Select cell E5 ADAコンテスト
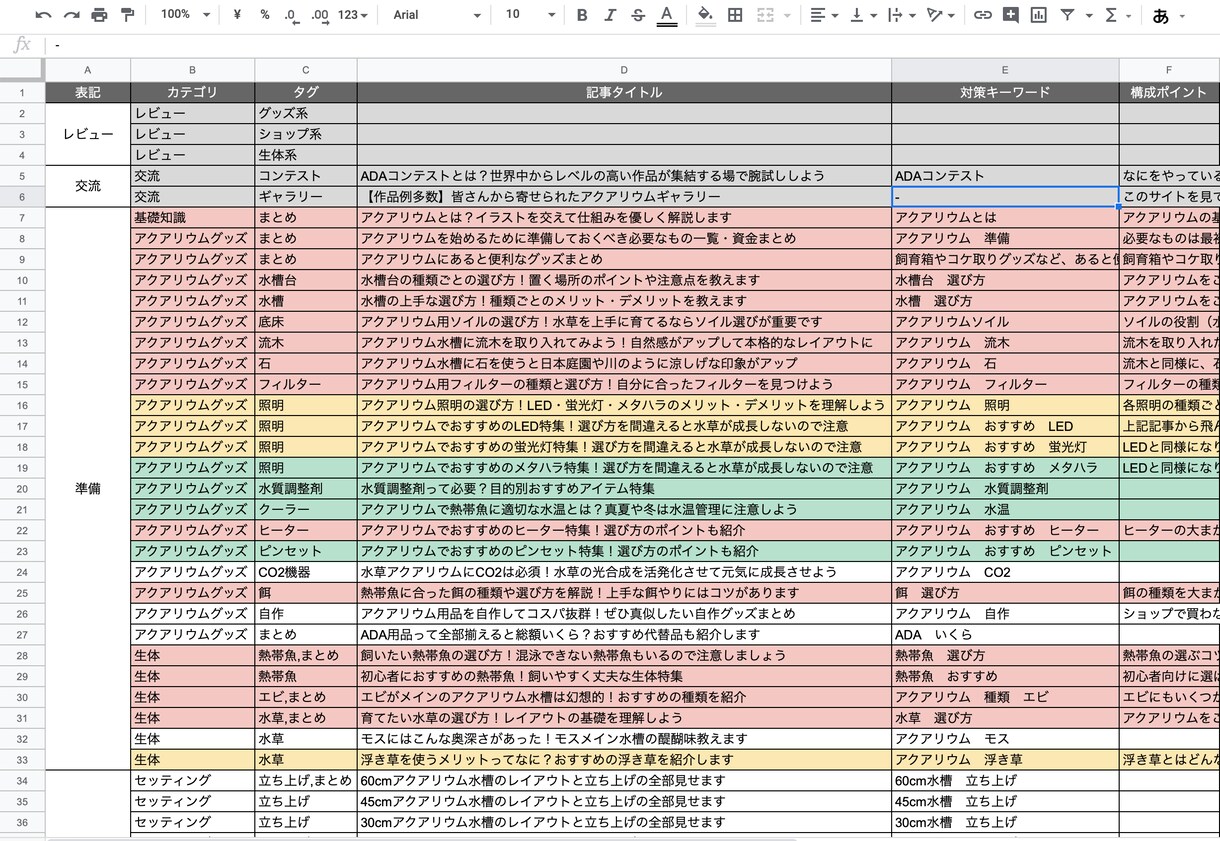Viewport: 1220px width, 841px height. click(1005, 176)
